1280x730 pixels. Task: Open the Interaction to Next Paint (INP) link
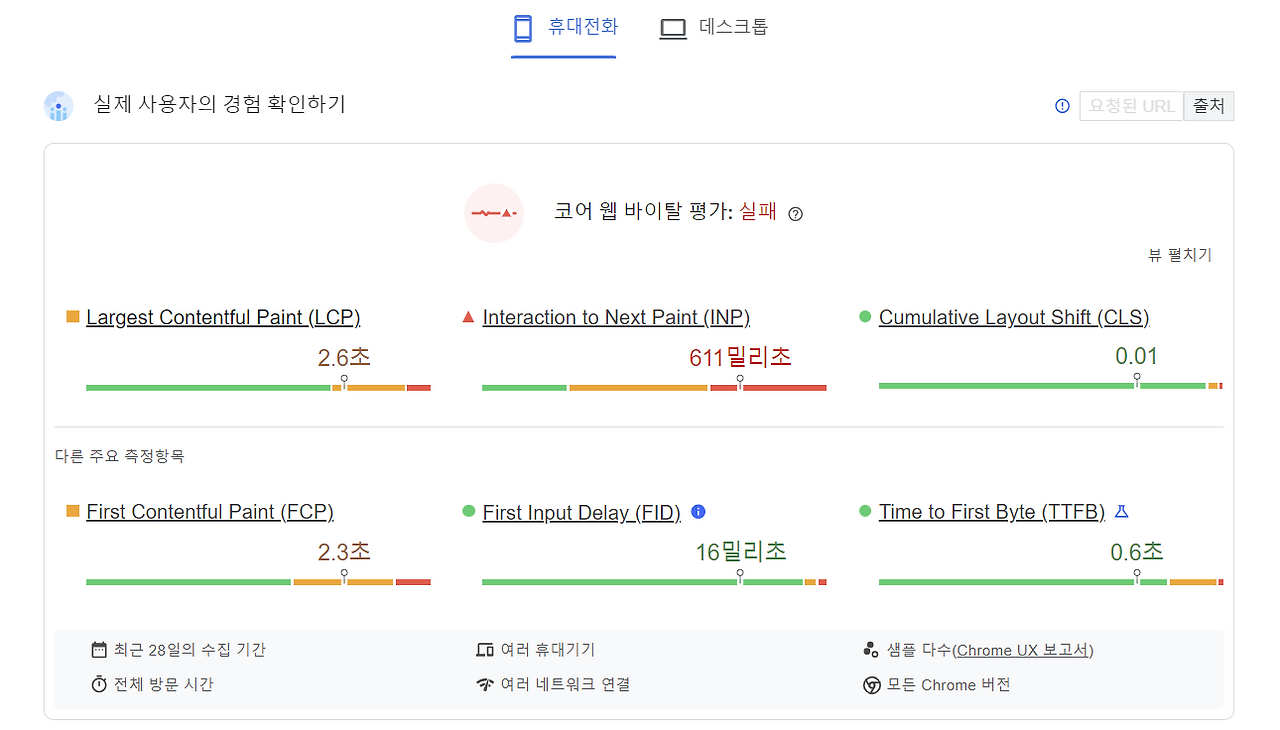click(x=616, y=317)
